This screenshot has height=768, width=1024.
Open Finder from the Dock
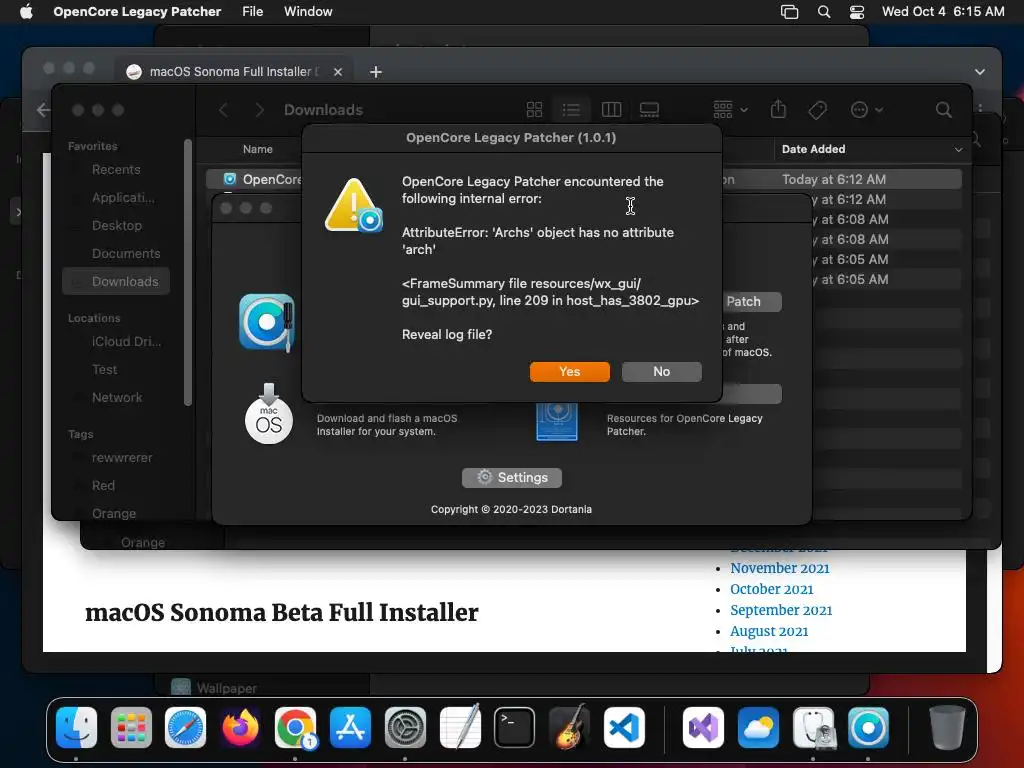(76, 727)
